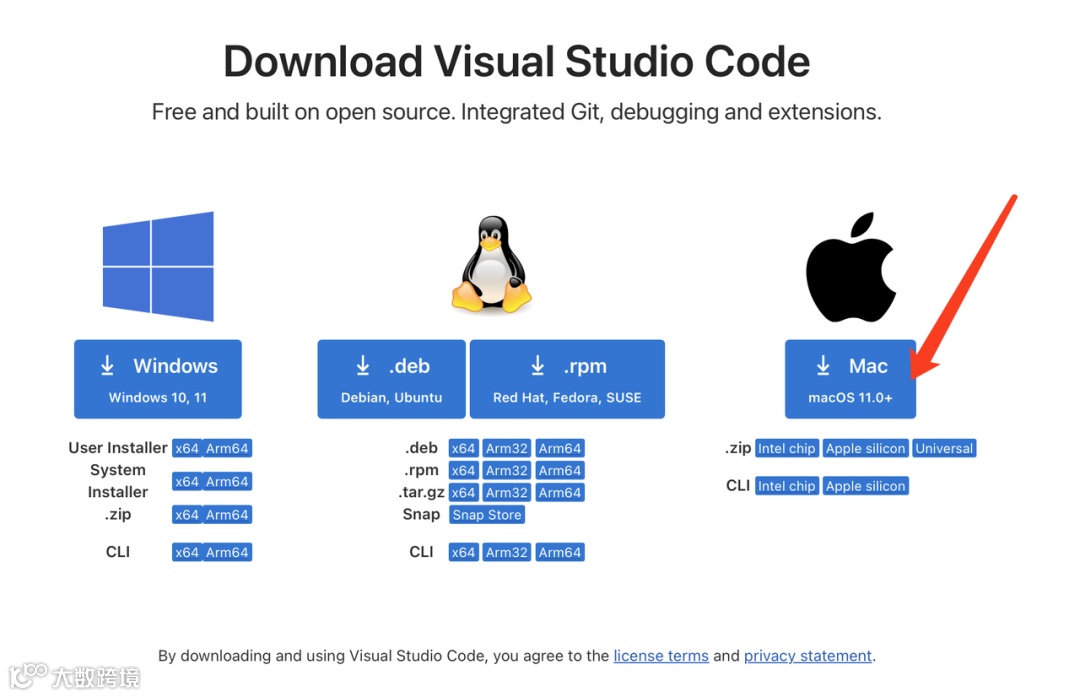The image size is (1080, 697).
Task: Select x64 in Linux CLI row
Action: [464, 552]
